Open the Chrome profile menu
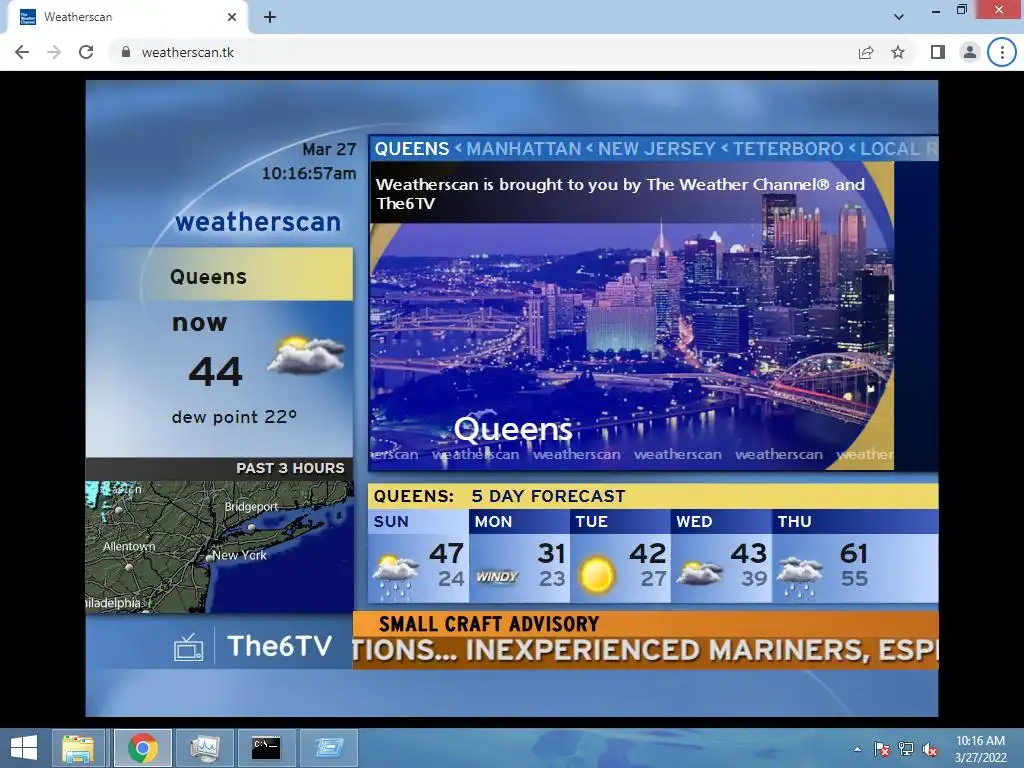The image size is (1024, 768). (x=970, y=52)
